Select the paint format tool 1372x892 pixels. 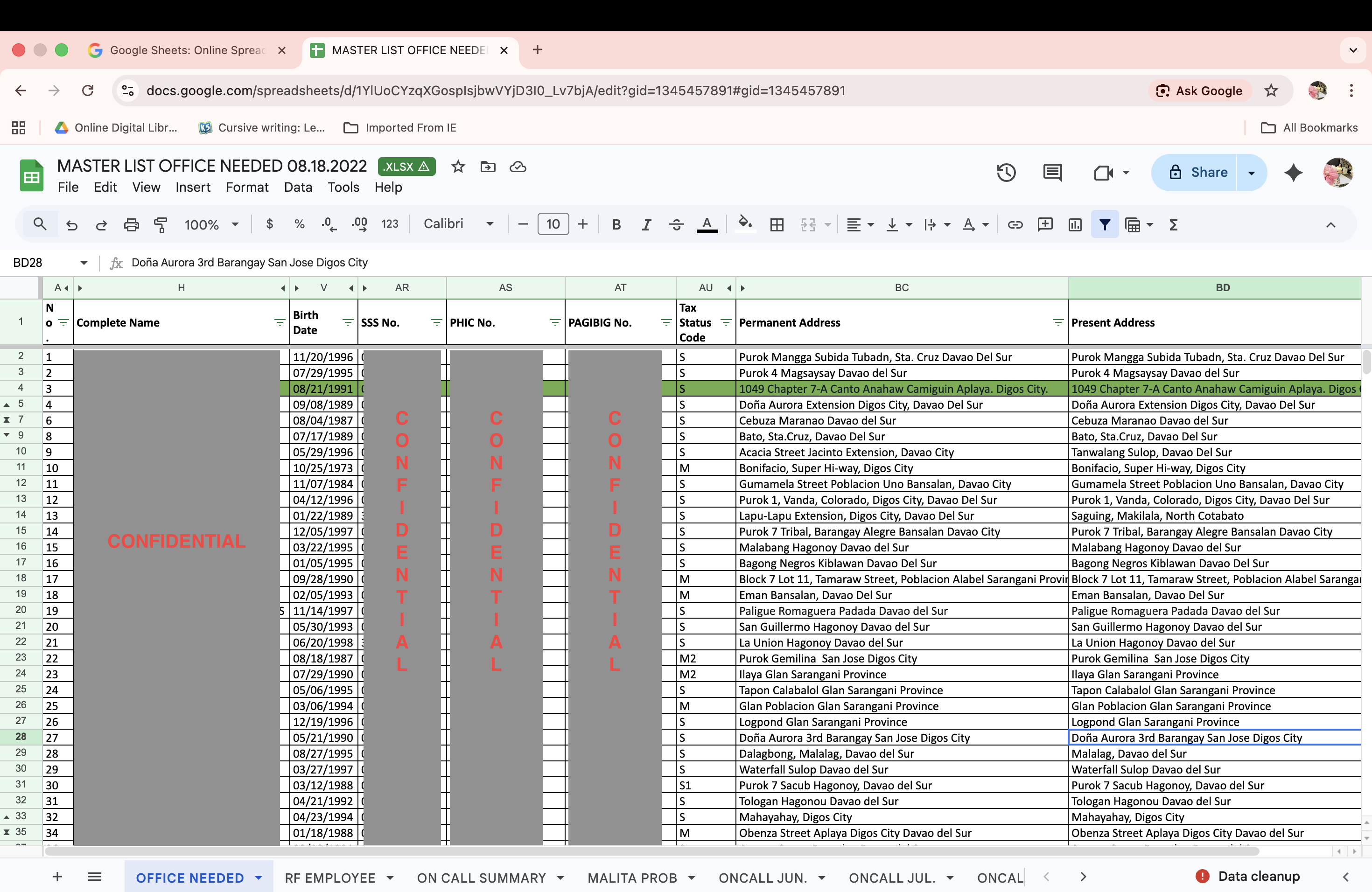(x=161, y=225)
